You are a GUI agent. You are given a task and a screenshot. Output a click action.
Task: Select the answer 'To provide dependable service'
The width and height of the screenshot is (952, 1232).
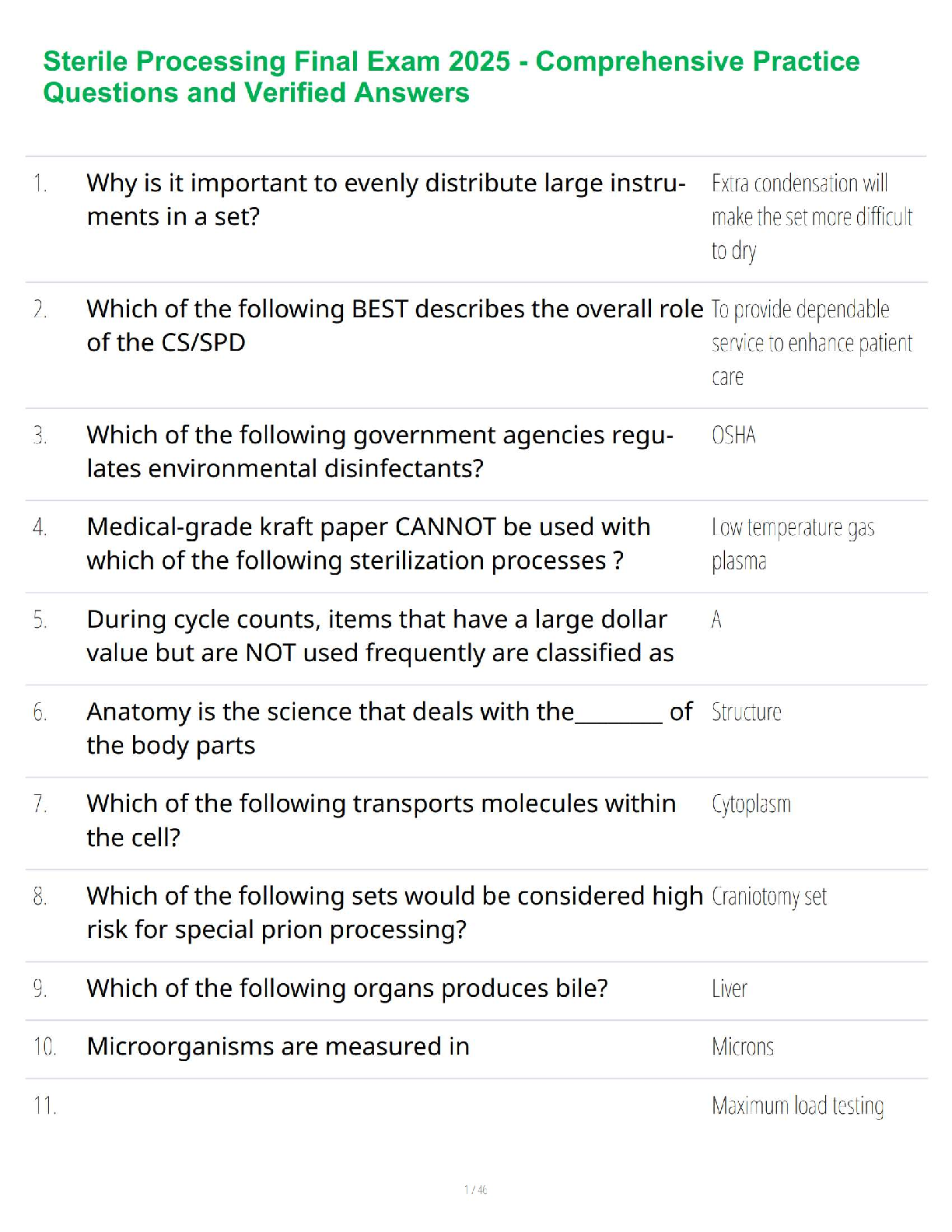[811, 342]
